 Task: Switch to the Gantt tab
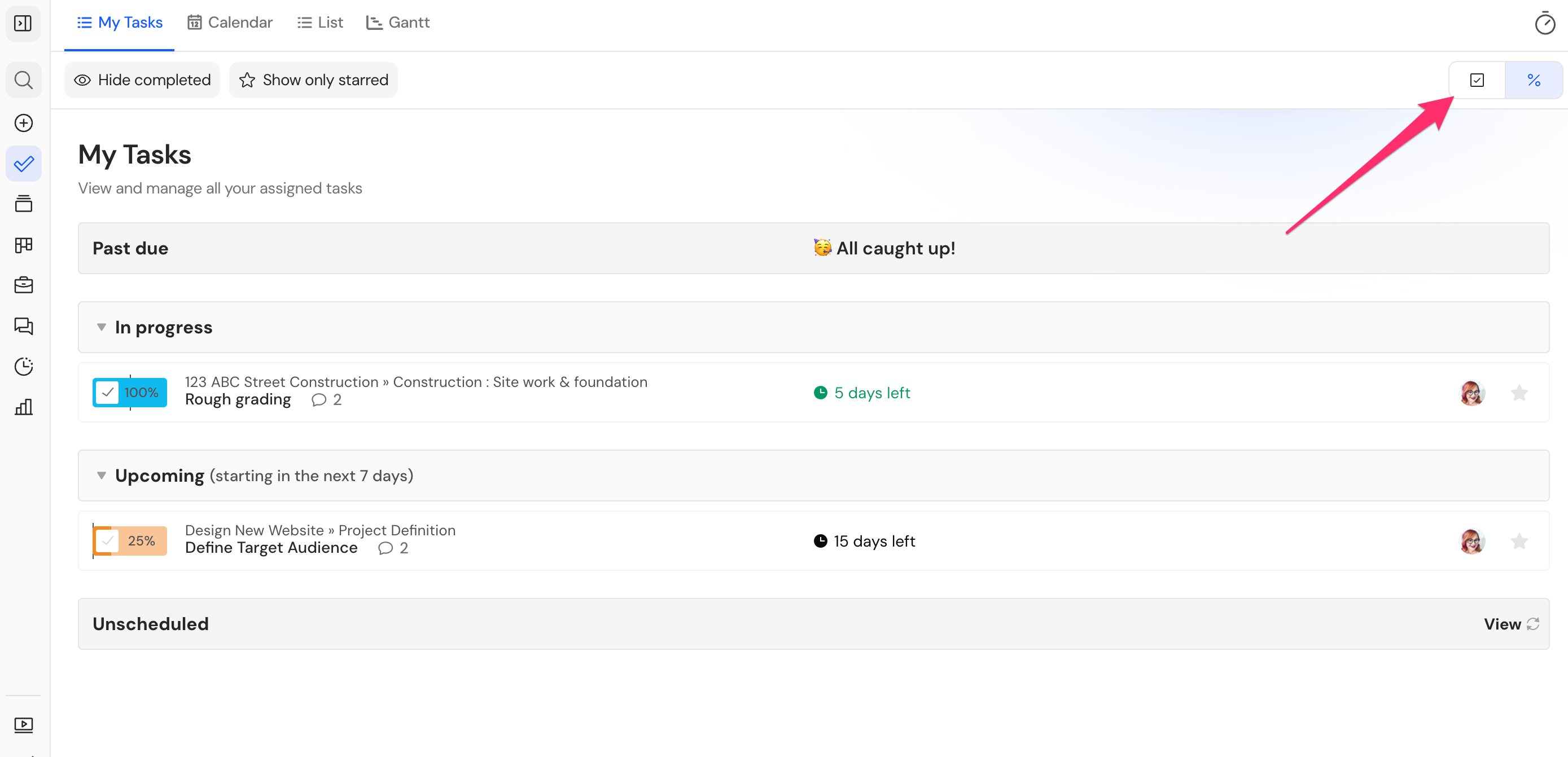(x=397, y=23)
